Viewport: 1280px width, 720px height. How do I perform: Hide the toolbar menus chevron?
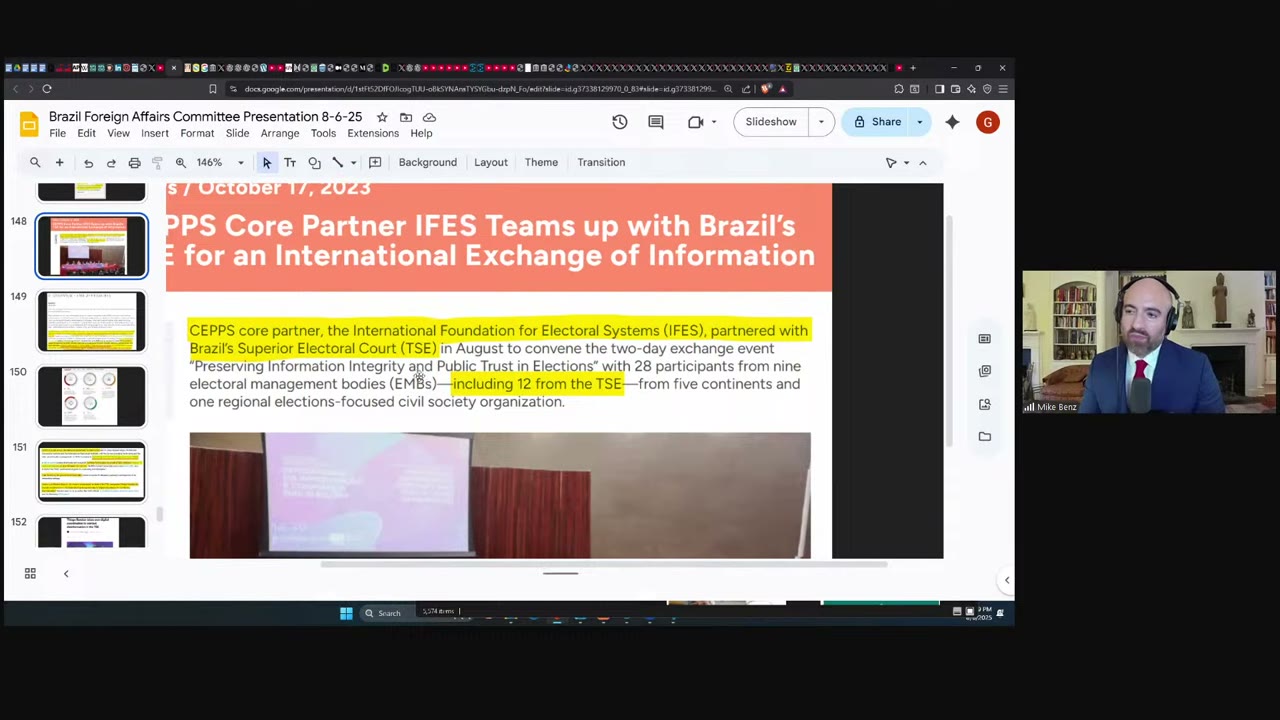(923, 163)
